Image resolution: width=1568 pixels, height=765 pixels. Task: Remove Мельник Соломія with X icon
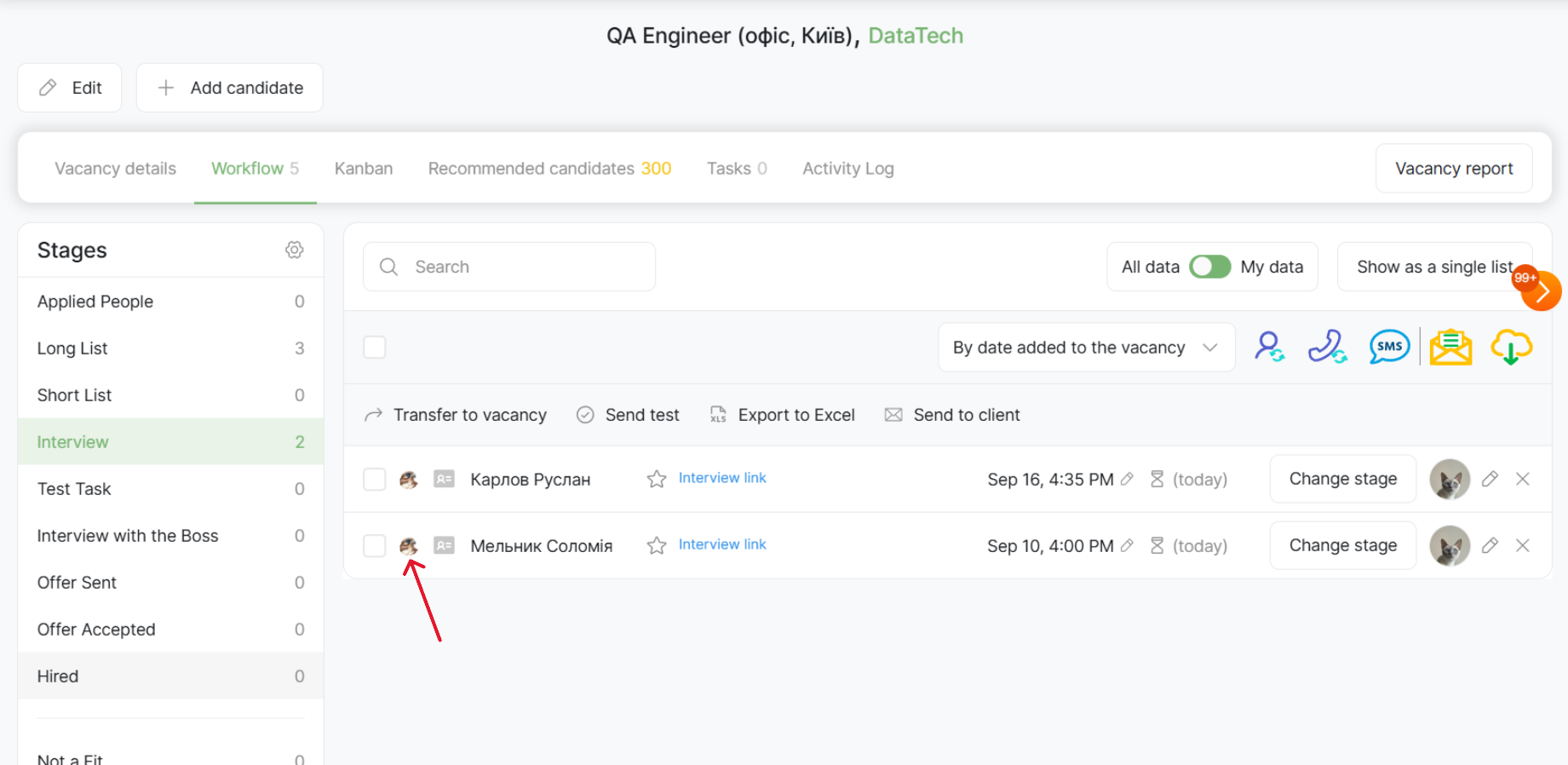coord(1522,545)
